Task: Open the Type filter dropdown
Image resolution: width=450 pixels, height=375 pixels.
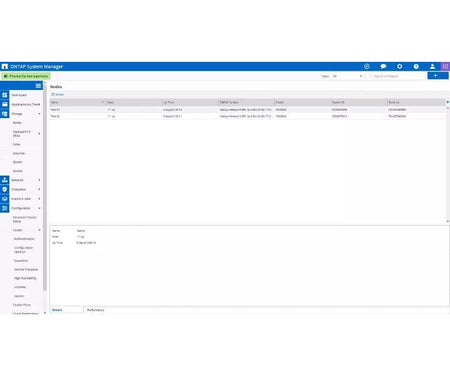Action: click(x=347, y=76)
